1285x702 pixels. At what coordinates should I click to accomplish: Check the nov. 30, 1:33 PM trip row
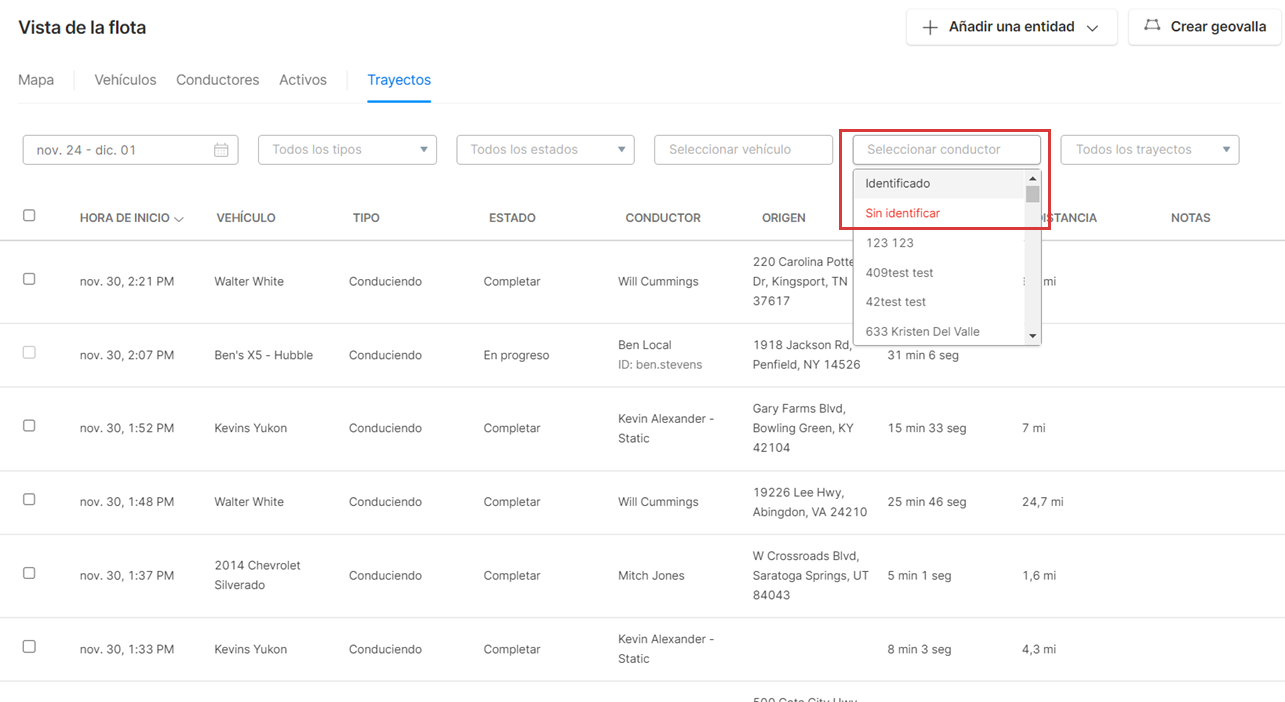29,647
